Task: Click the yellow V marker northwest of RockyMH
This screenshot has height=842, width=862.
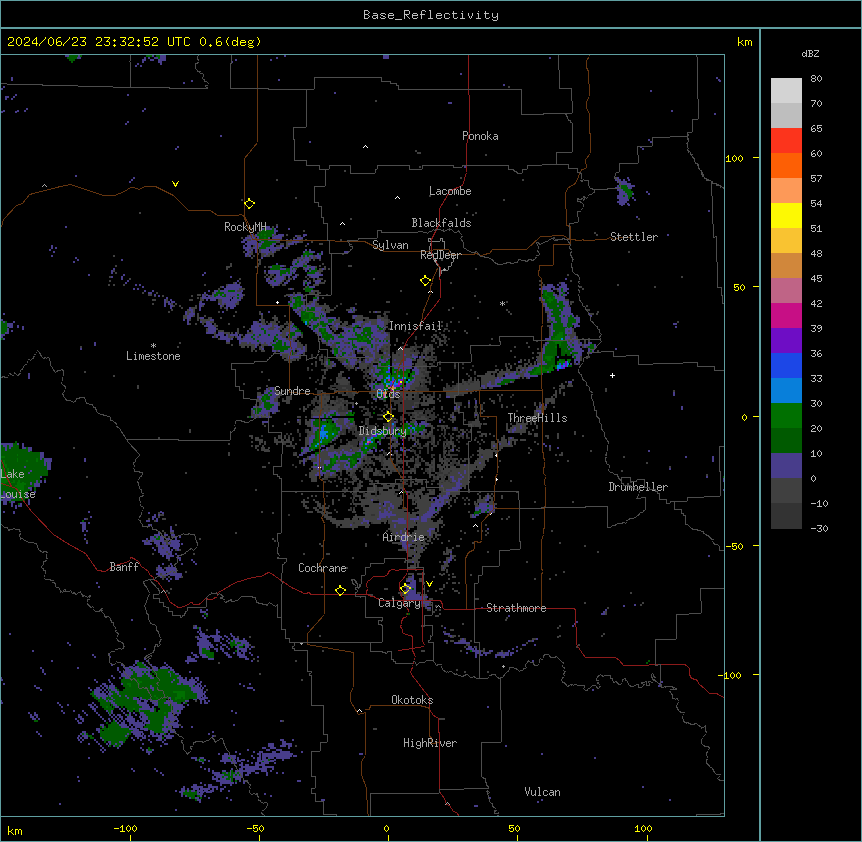Action: (175, 184)
